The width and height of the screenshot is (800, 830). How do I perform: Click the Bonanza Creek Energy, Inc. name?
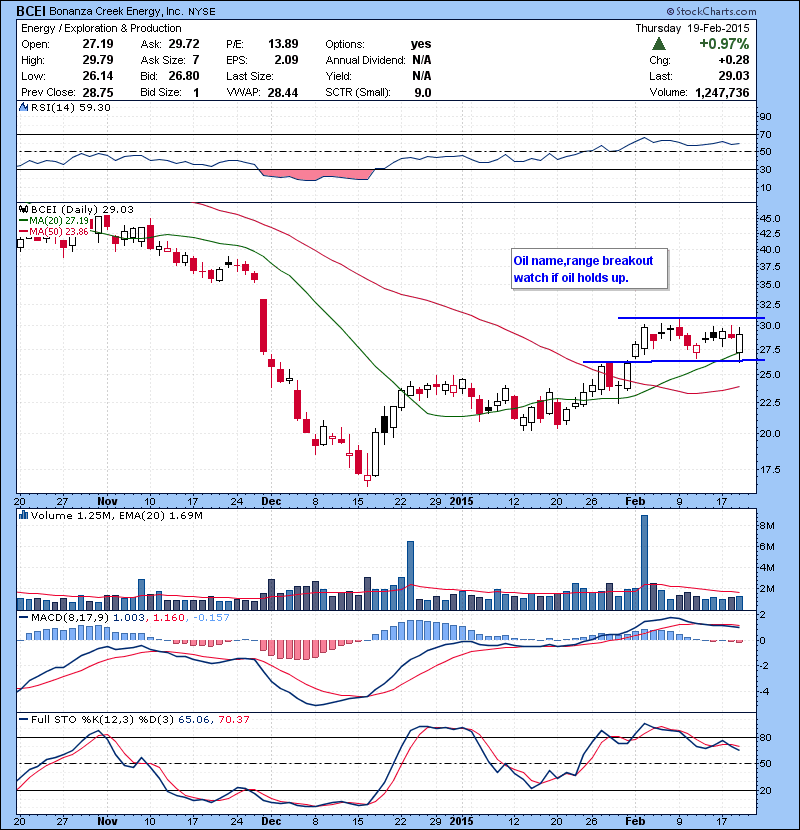click(x=116, y=11)
